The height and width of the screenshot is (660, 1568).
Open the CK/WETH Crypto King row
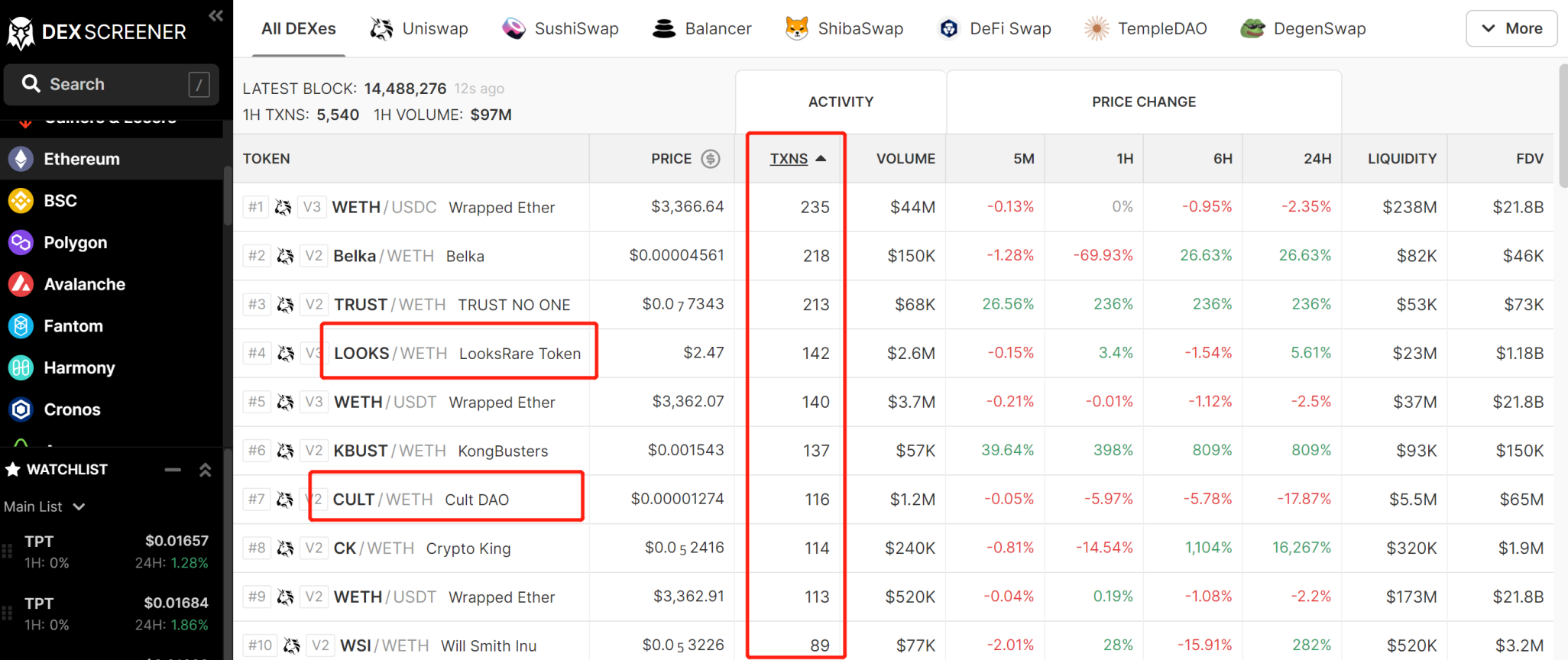point(893,548)
